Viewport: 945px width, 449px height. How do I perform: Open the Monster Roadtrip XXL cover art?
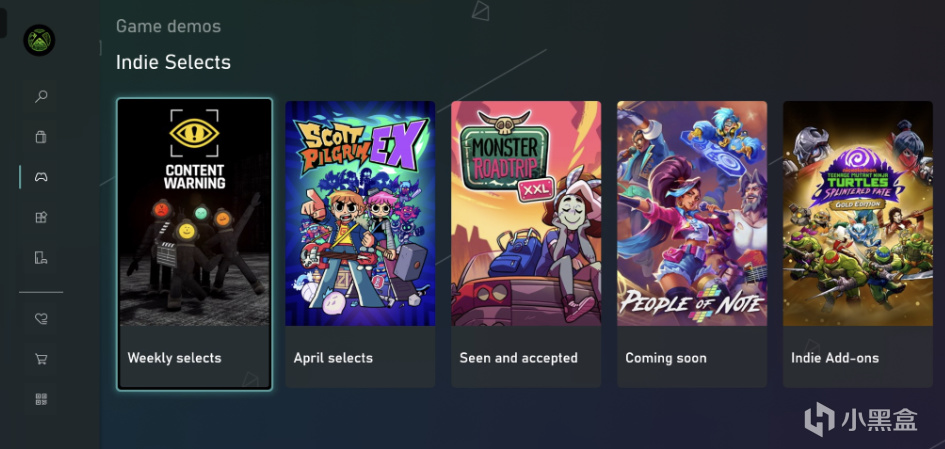click(526, 213)
